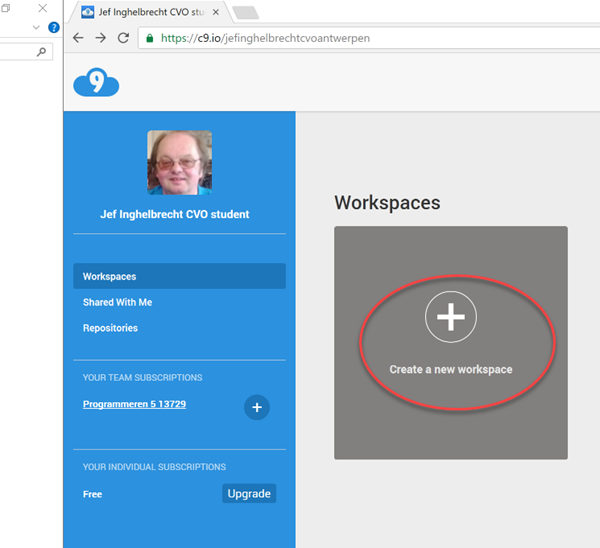Close the Jef Inghelbrecht browser tab
The width and height of the screenshot is (600, 548).
(x=215, y=12)
